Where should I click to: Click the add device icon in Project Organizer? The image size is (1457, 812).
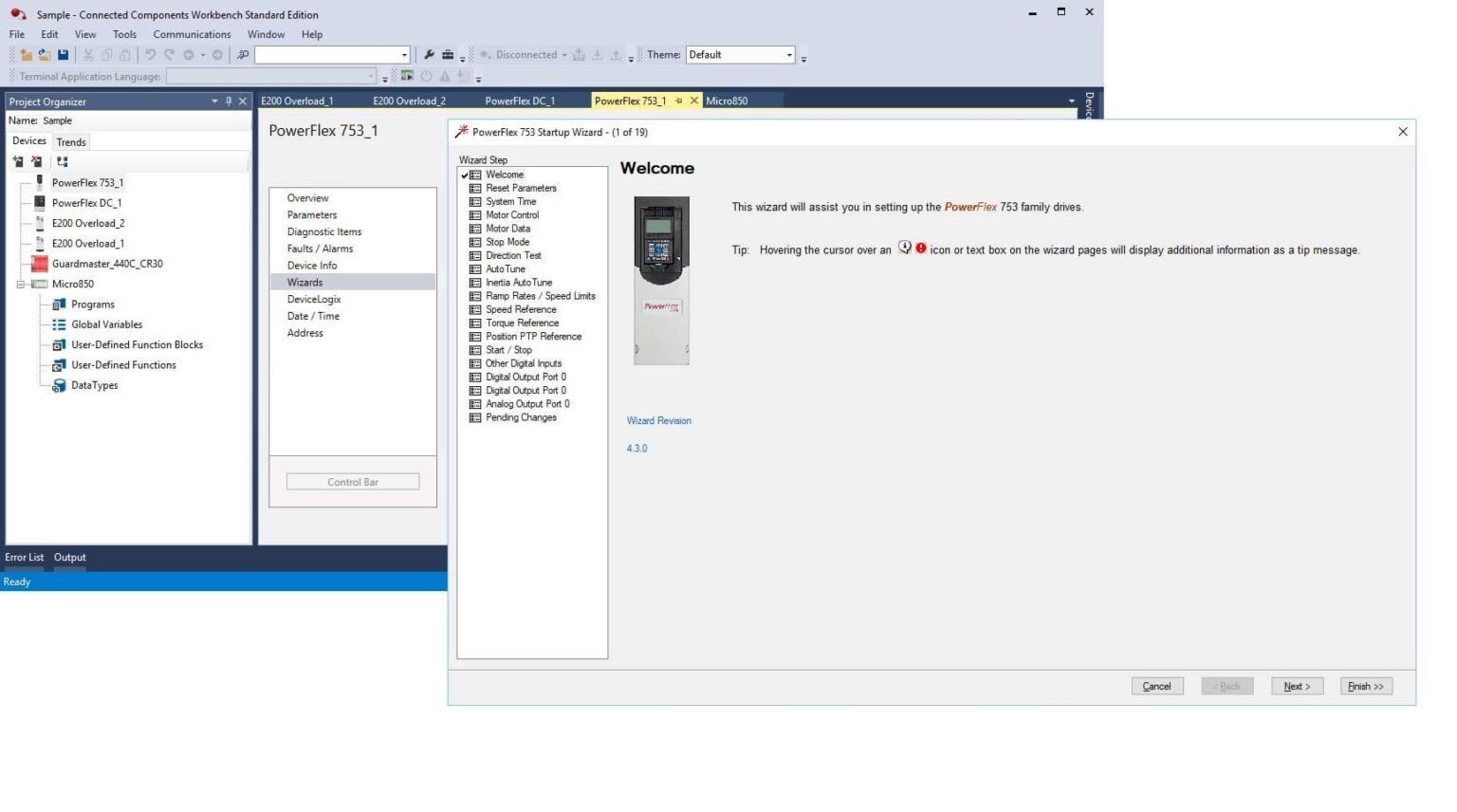coord(18,162)
